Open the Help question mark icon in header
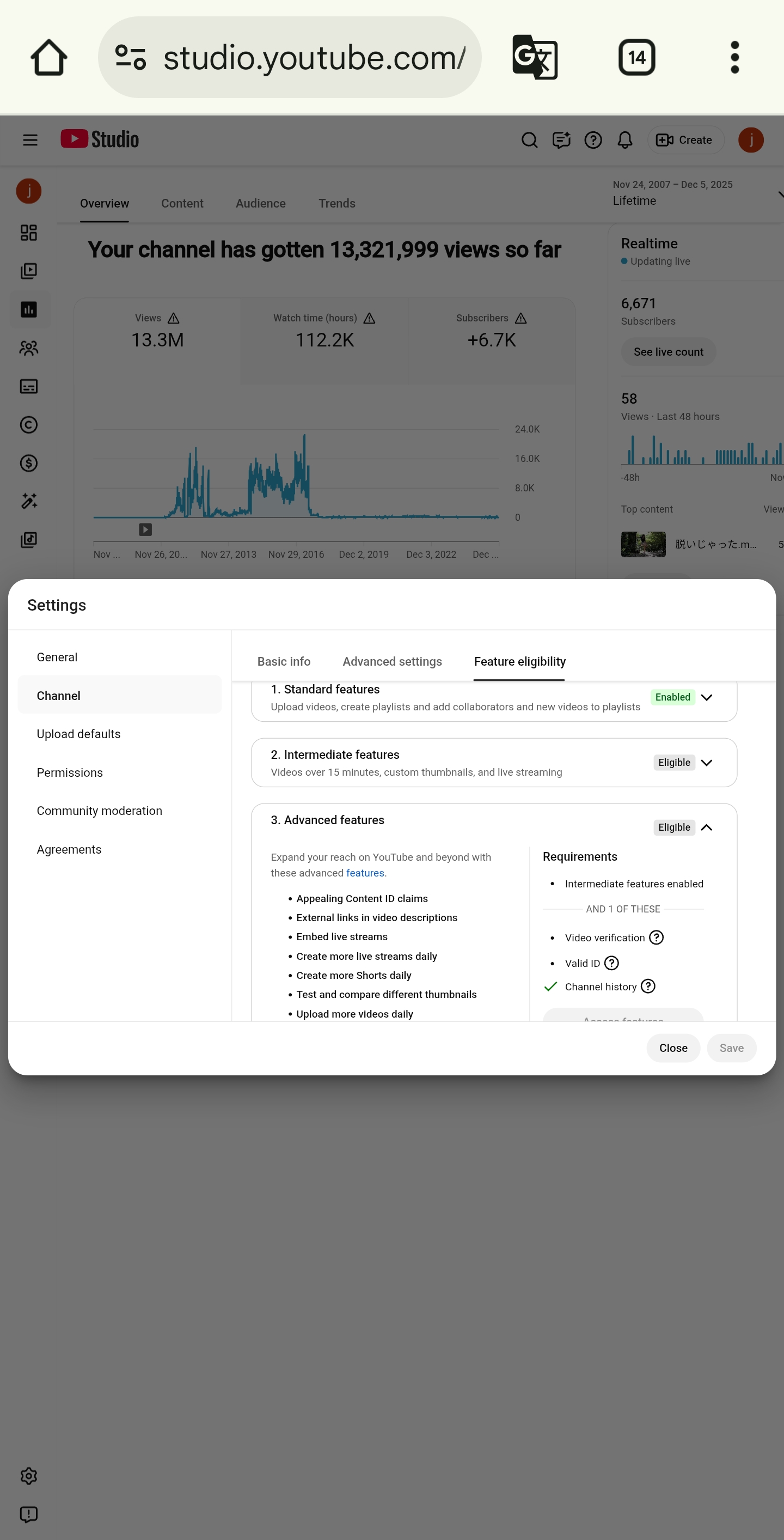 (x=593, y=140)
